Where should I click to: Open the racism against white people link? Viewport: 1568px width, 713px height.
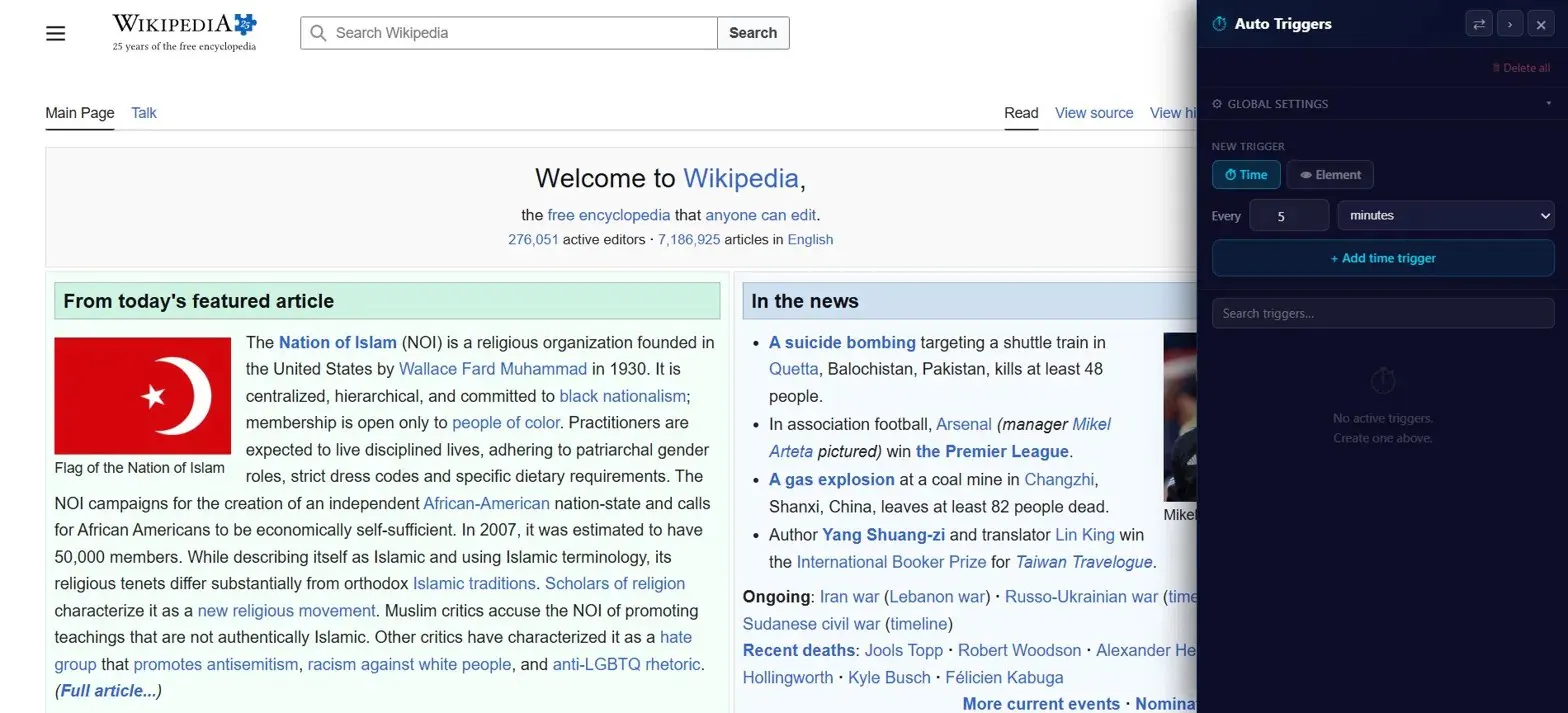[x=410, y=665]
